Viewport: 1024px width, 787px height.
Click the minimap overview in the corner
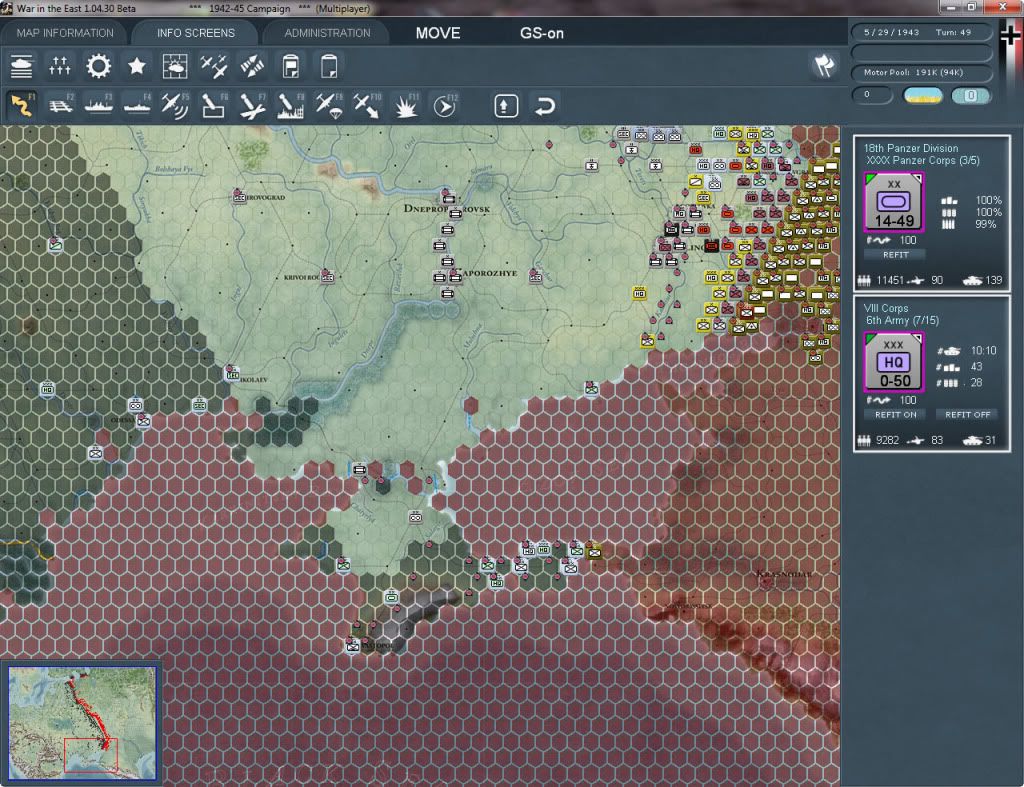(82, 722)
